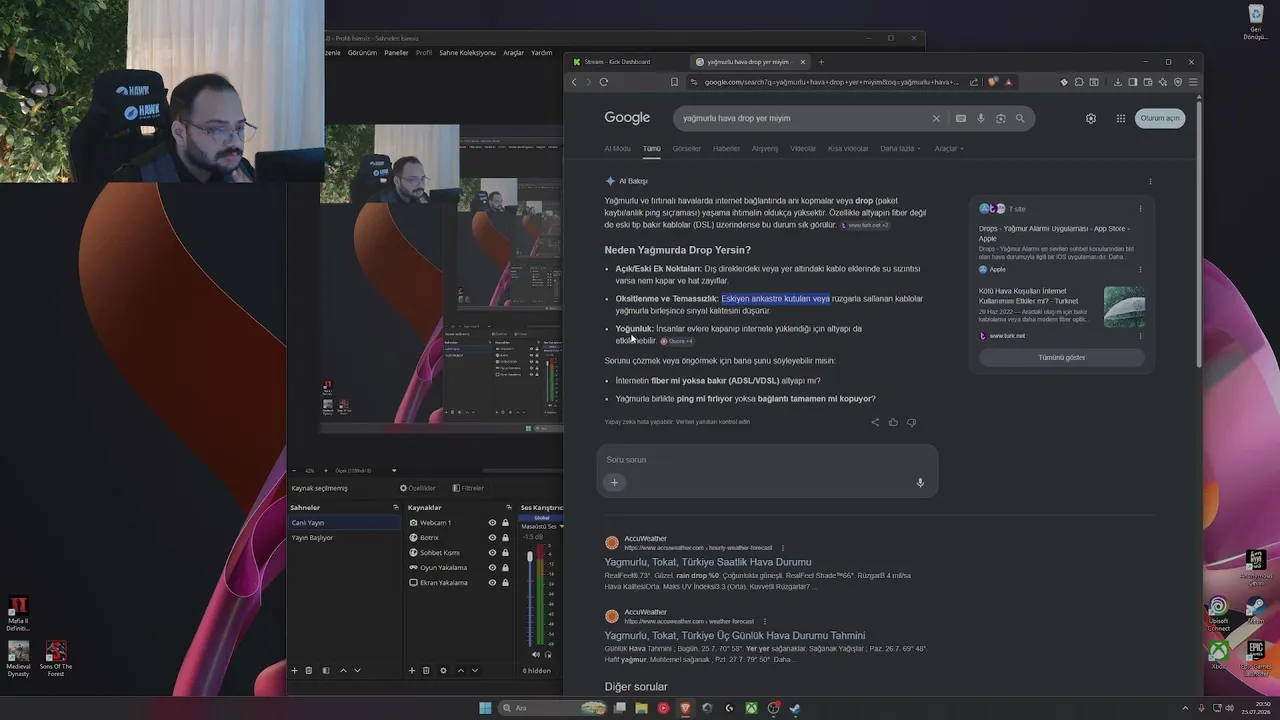Expand Daha fazla search filter dropdown
This screenshot has height=720, width=1280.
(x=900, y=149)
